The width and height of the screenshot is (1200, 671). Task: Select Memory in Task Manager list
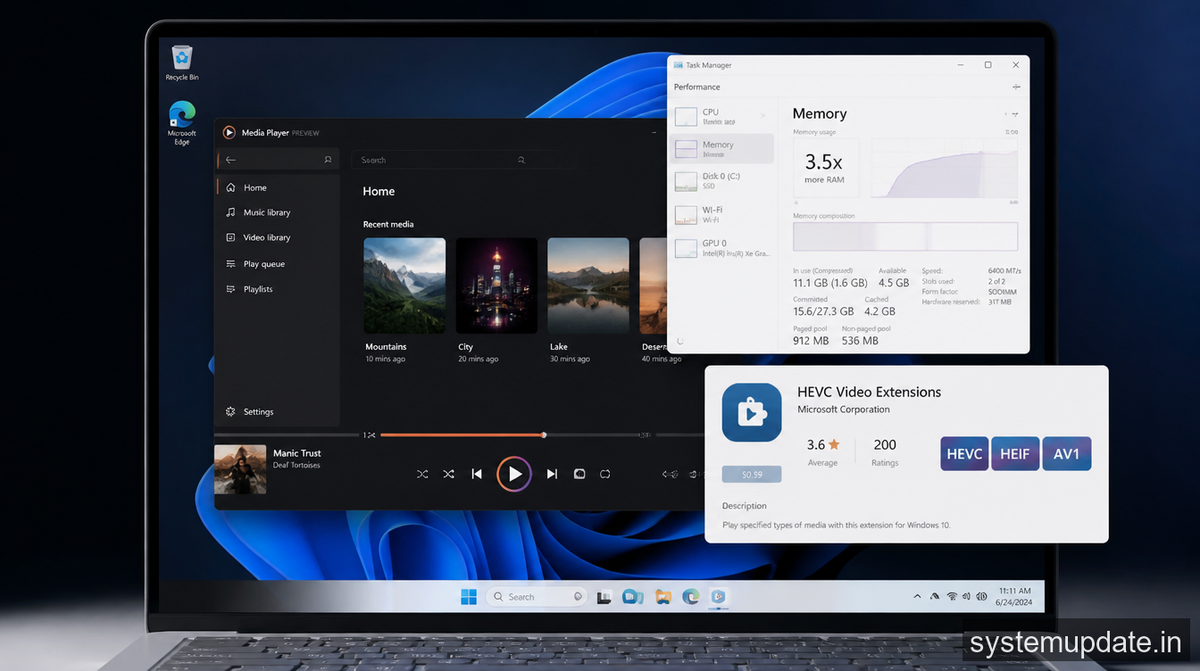click(x=722, y=149)
